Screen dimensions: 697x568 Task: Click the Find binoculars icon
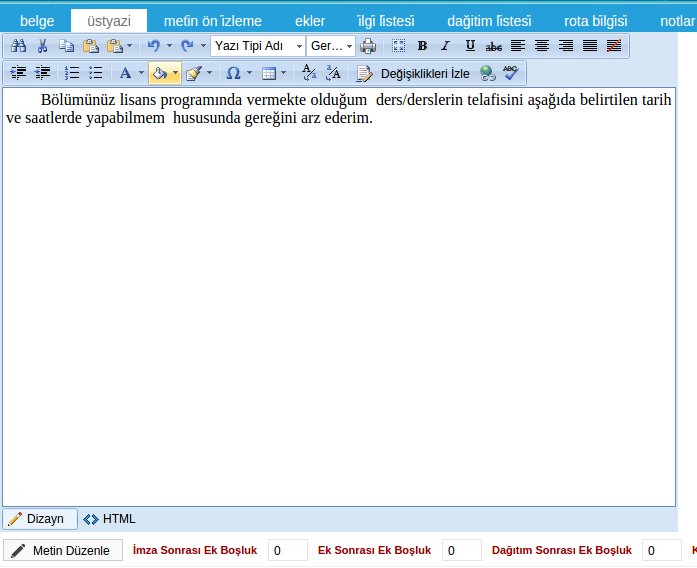point(18,46)
